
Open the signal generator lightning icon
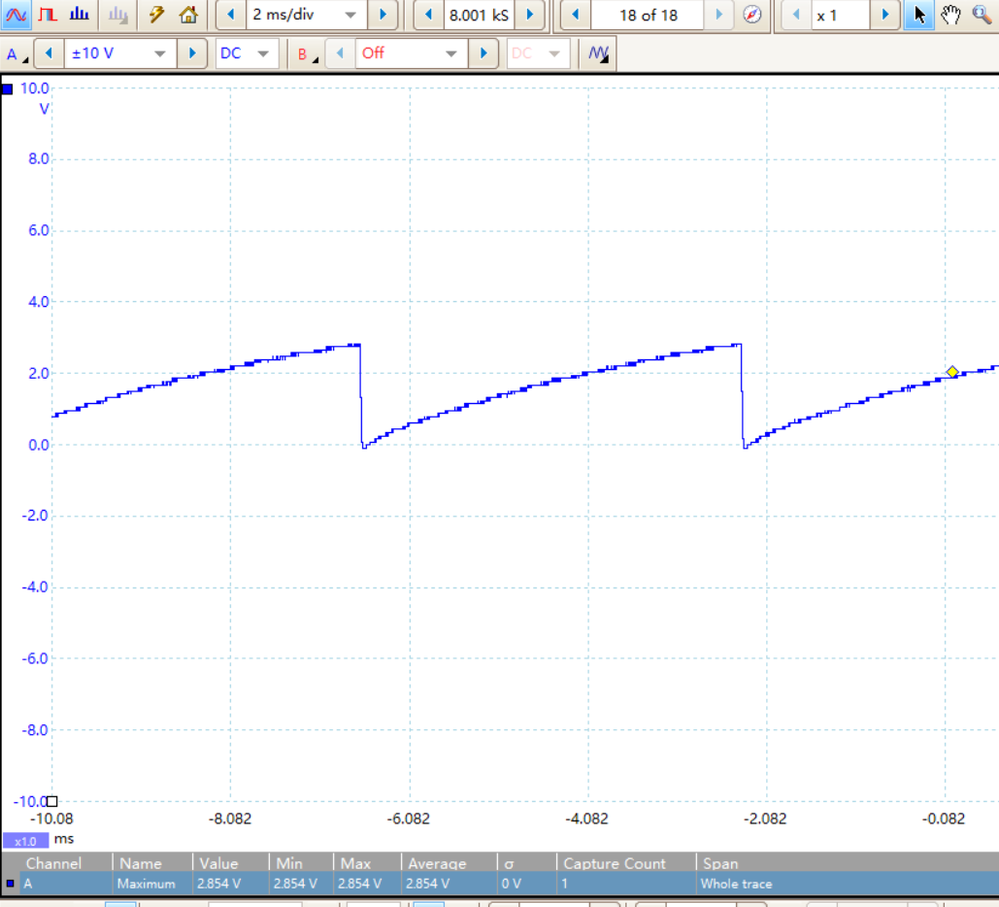(x=156, y=15)
